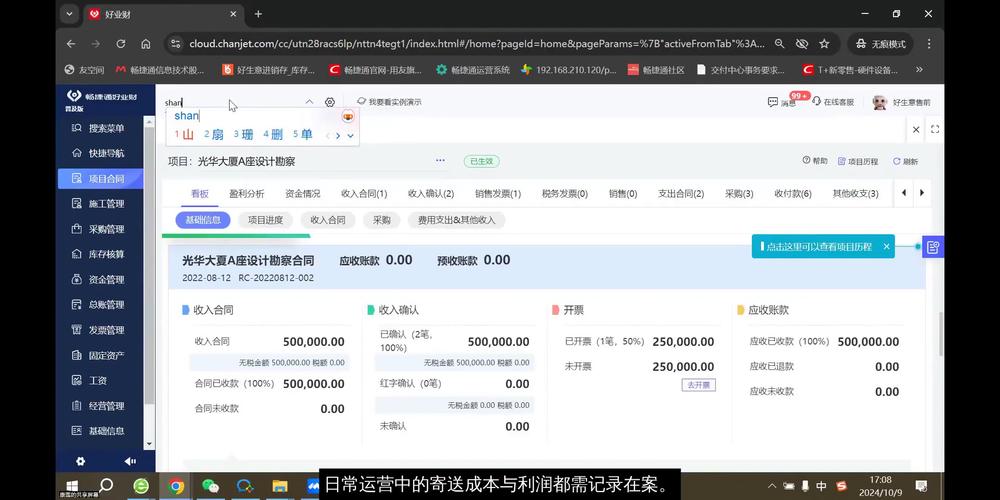Open 资金管理 module
This screenshot has height=500, width=1000.
coord(99,279)
